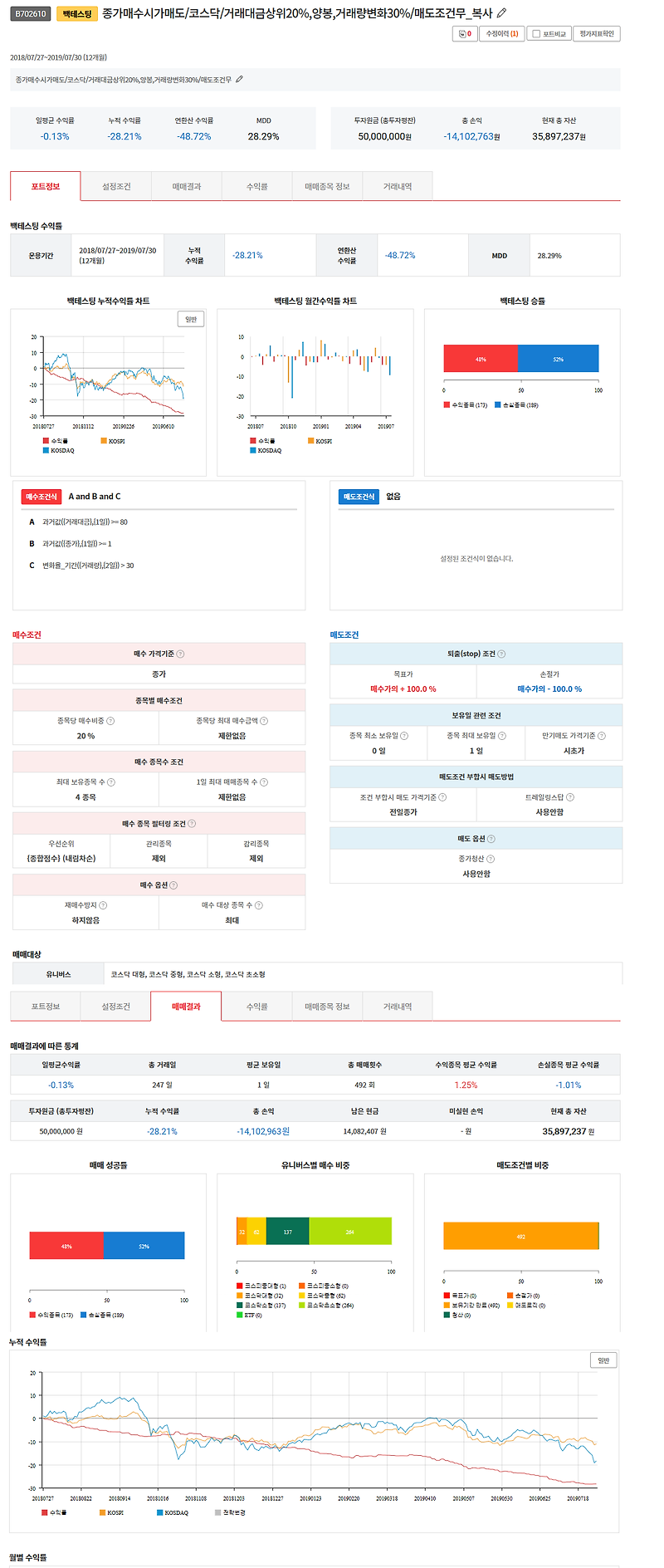Select the 포트정보 tab in top tab bar
Image resolution: width=664 pixels, height=1568 pixels.
click(46, 187)
